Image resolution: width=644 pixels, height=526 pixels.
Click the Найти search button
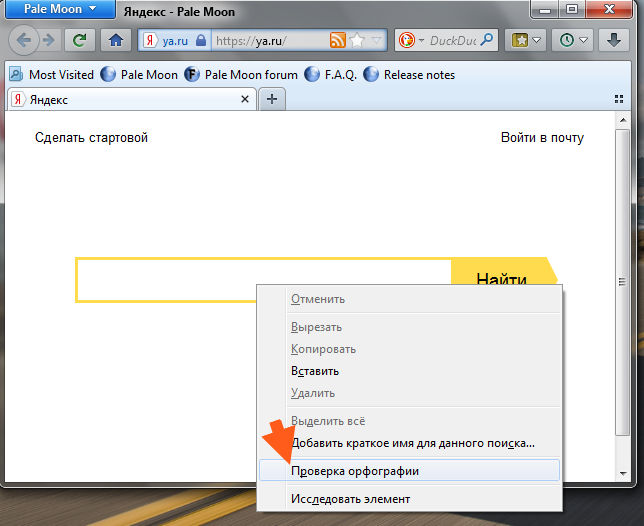pyautogui.click(x=504, y=272)
